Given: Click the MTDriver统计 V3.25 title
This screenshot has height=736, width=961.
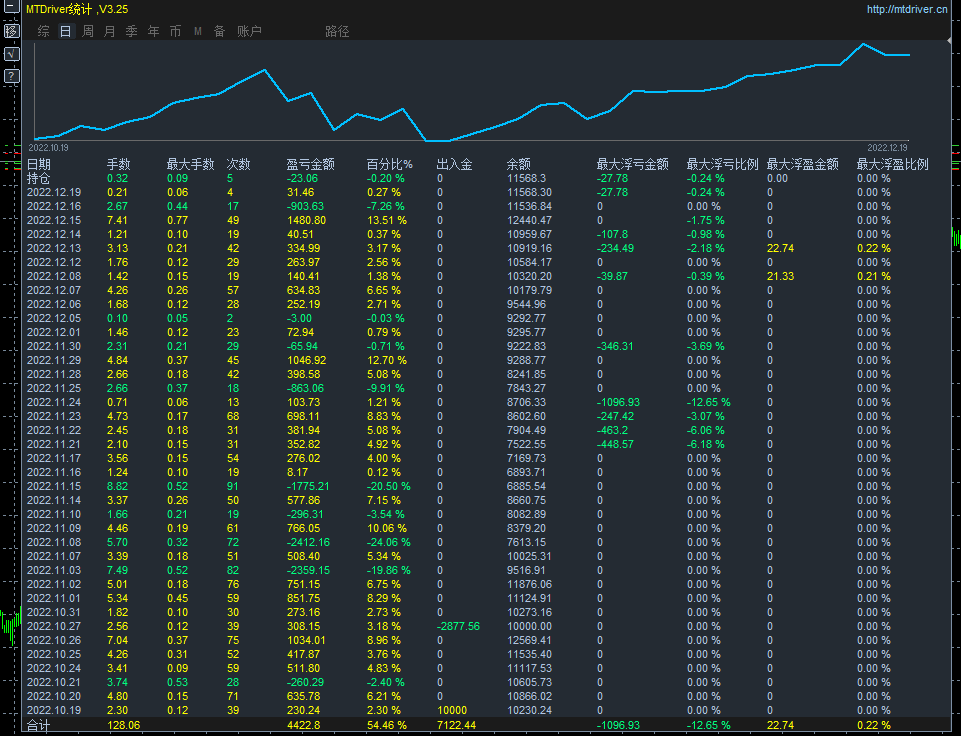Looking at the screenshot, I should [77, 9].
